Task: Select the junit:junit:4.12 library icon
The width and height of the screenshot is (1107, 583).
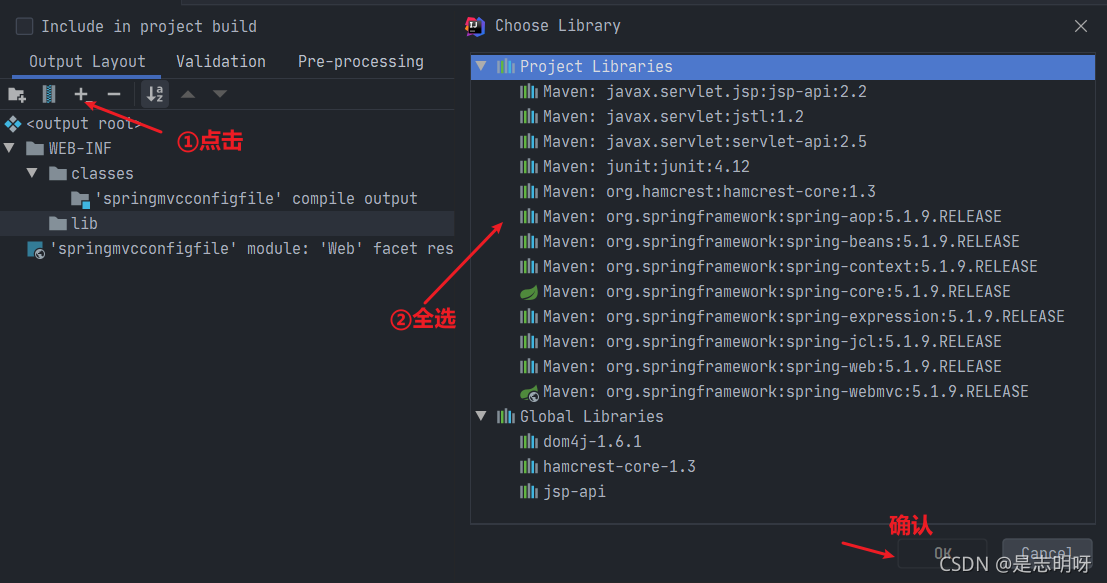Action: (529, 166)
